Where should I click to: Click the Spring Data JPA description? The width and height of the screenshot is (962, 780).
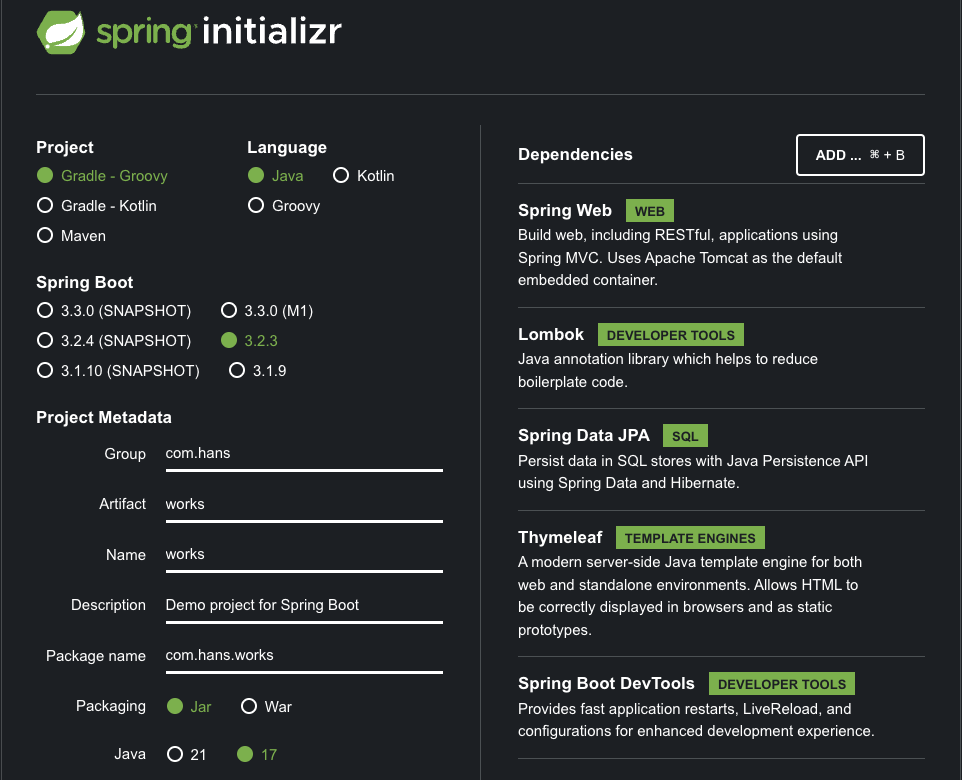coord(693,472)
